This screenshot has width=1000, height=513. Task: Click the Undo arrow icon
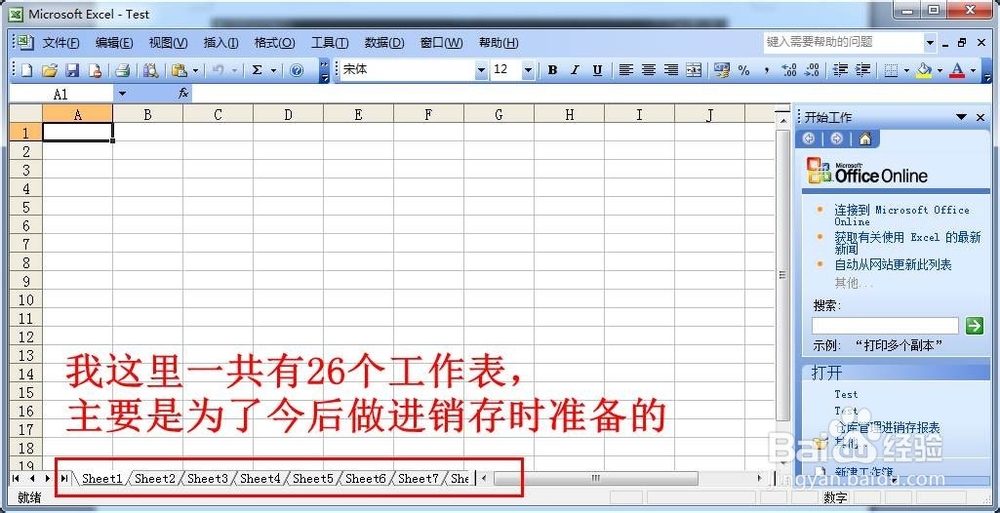218,70
